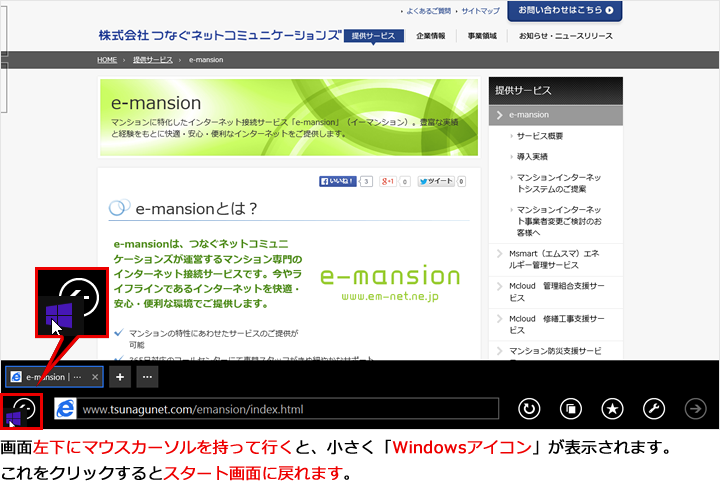Viewport: 720px width, 482px height.
Task: Open マンションインターネット事業者変更 sidebar link
Action: (x=559, y=221)
